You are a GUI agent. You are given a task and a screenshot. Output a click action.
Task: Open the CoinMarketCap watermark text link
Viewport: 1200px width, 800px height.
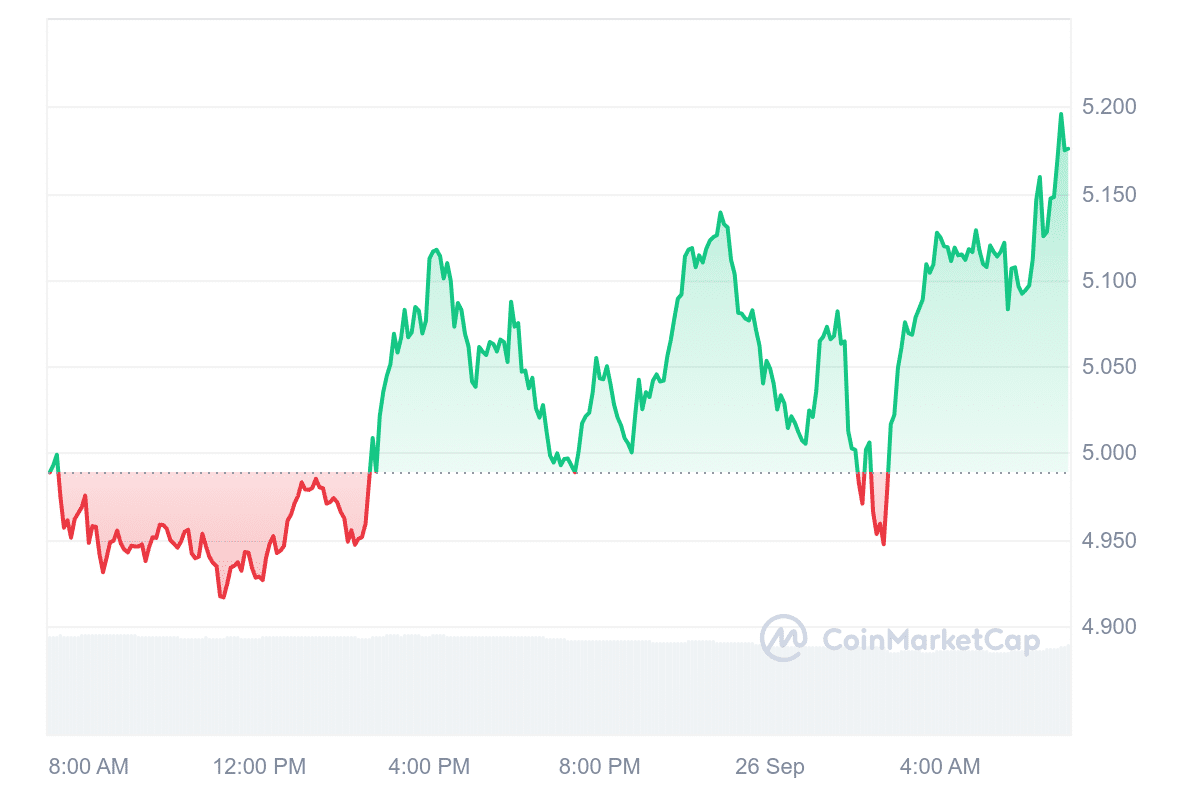[x=930, y=640]
